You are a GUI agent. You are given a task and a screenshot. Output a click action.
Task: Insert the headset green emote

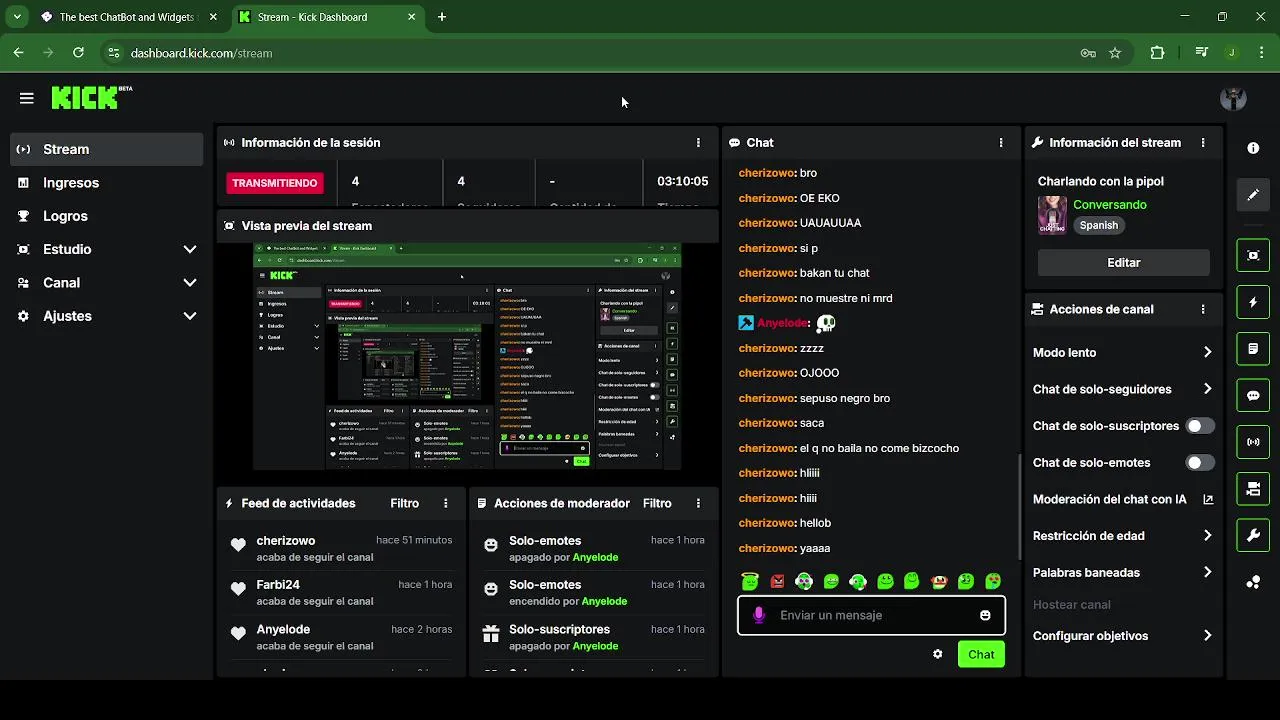858,581
